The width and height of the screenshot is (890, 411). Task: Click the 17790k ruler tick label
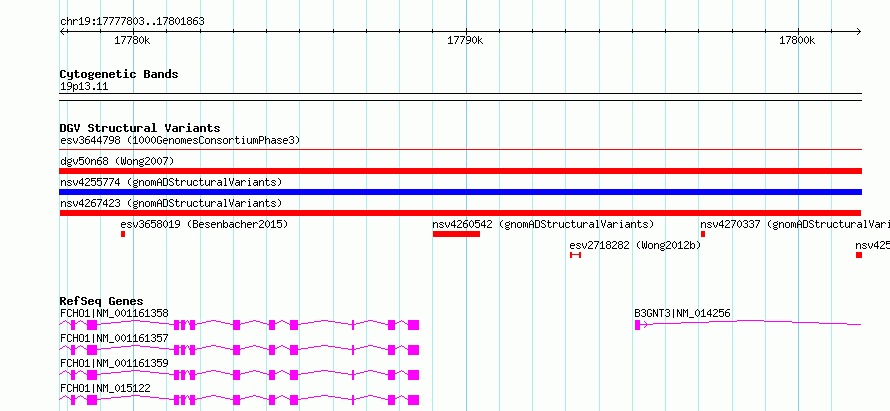465,40
